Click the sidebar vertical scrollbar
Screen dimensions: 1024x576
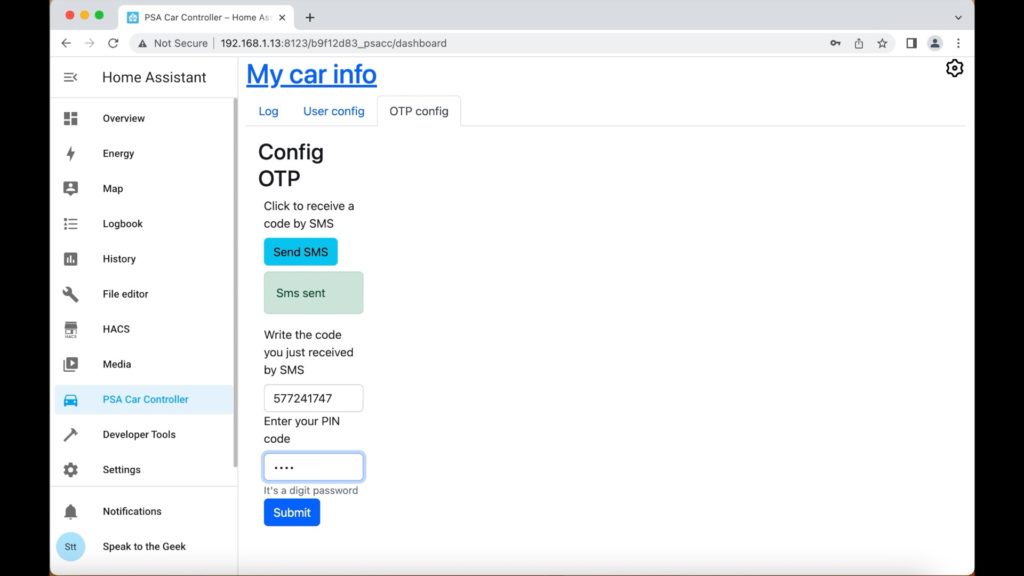(235, 283)
